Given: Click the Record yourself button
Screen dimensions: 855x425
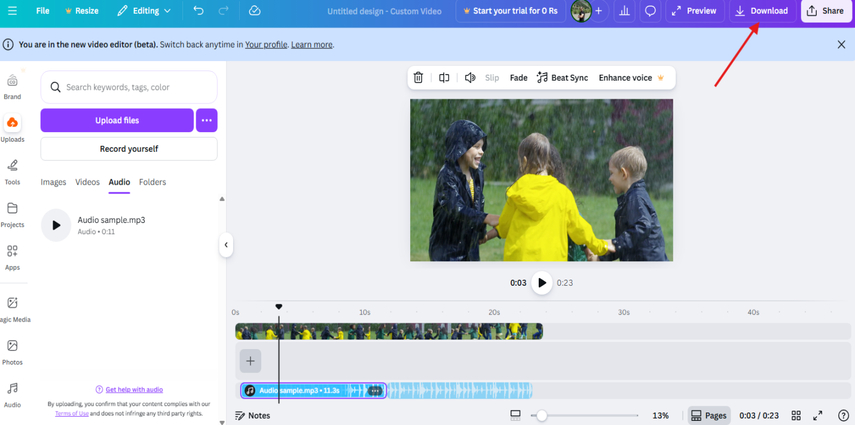Looking at the screenshot, I should (129, 149).
